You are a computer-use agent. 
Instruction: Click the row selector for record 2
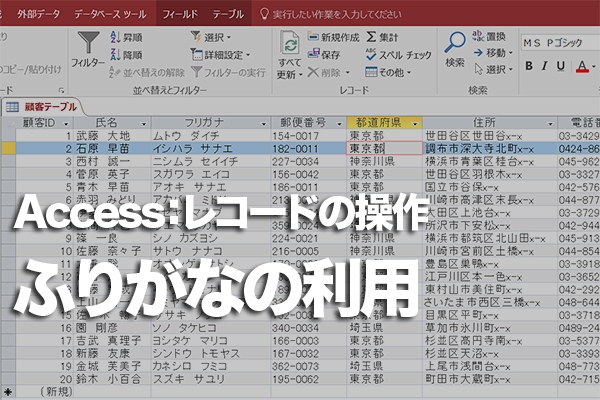(x=8, y=149)
